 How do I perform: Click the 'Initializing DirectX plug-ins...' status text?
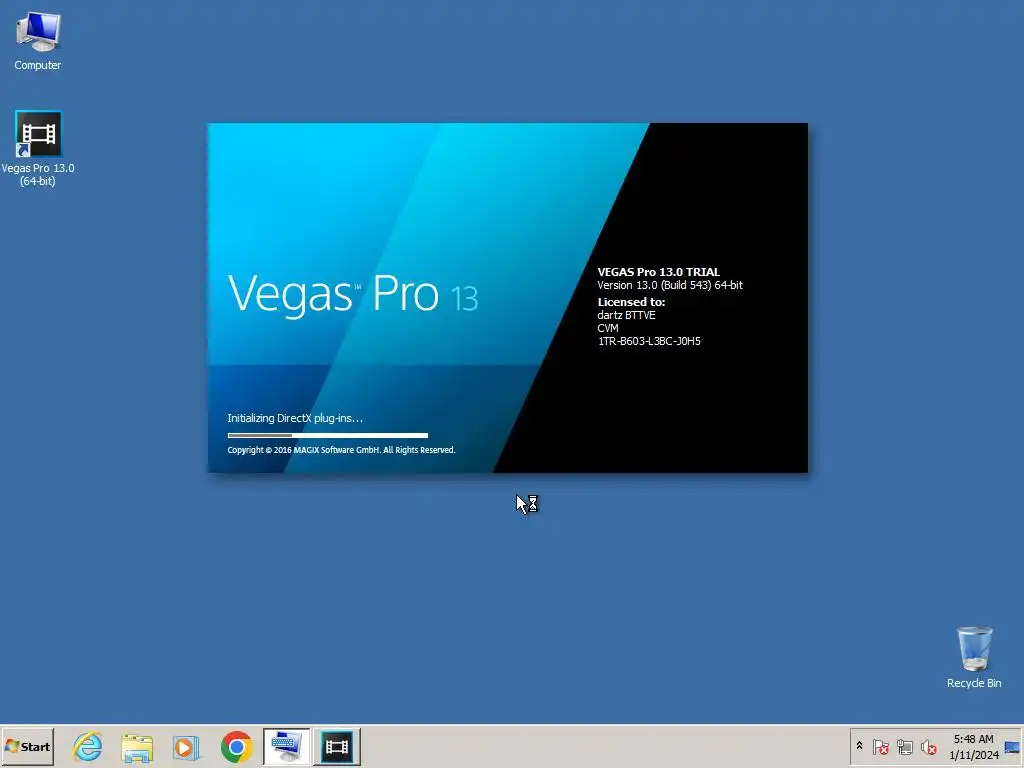[295, 418]
